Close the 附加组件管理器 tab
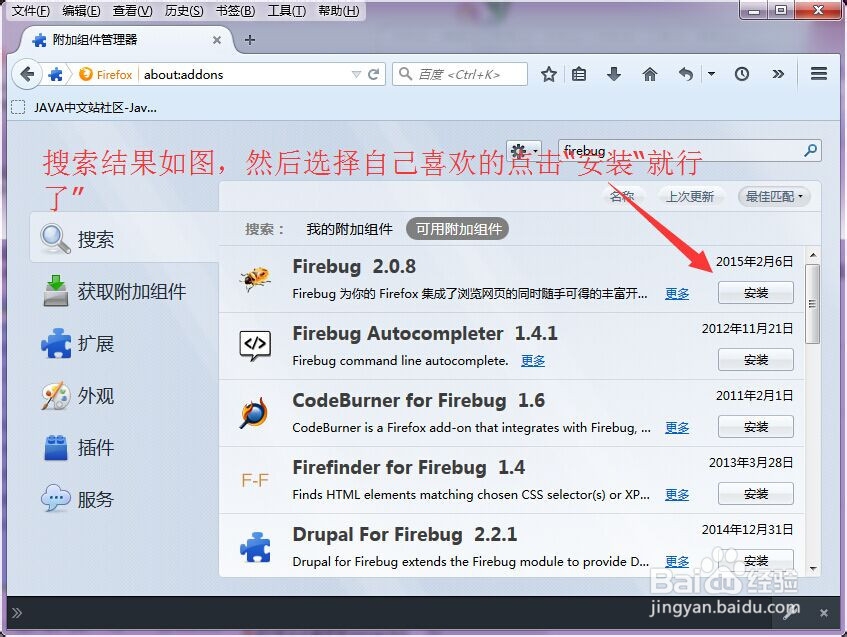The height and width of the screenshot is (637, 847). (217, 40)
